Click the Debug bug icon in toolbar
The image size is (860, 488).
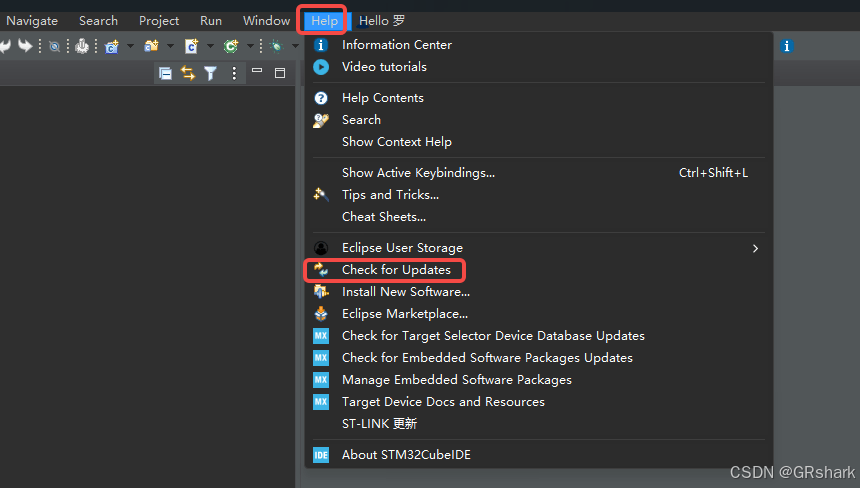click(x=277, y=46)
